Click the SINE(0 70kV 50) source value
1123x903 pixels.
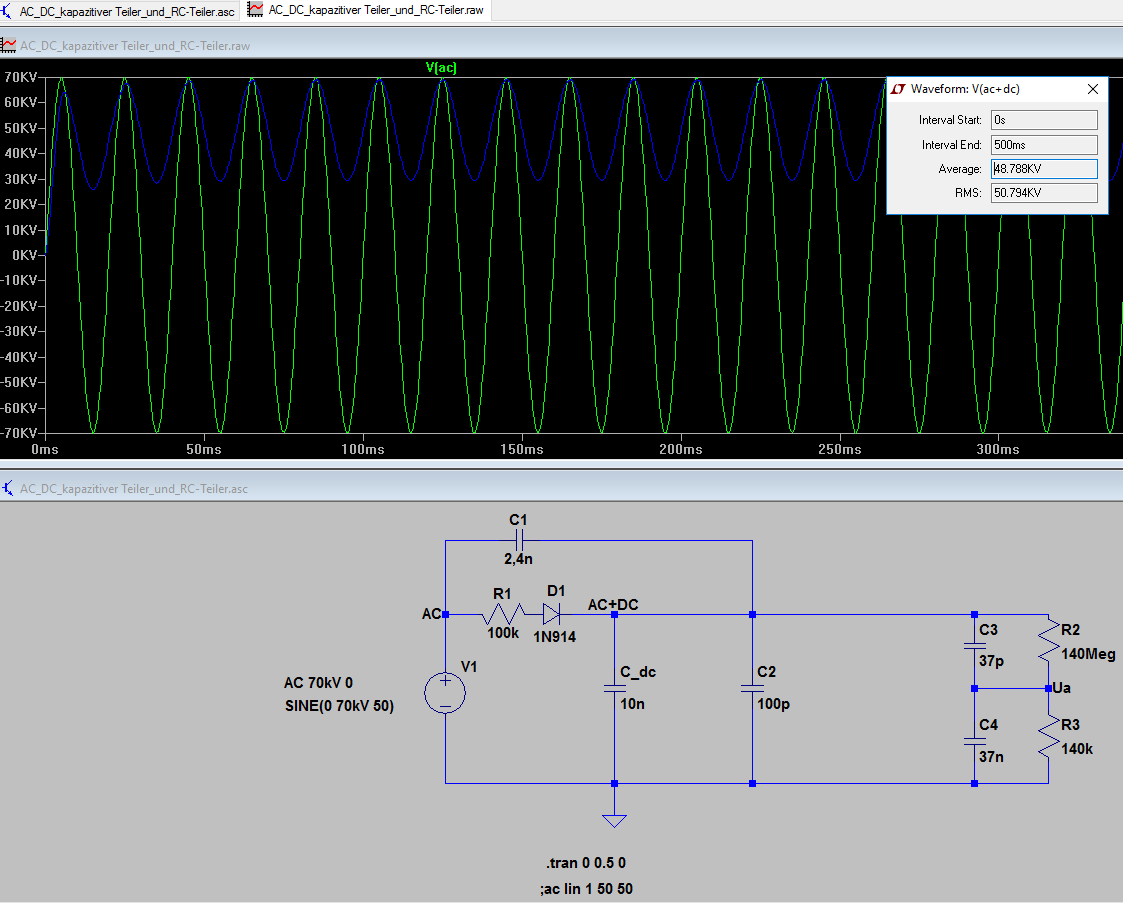339,706
